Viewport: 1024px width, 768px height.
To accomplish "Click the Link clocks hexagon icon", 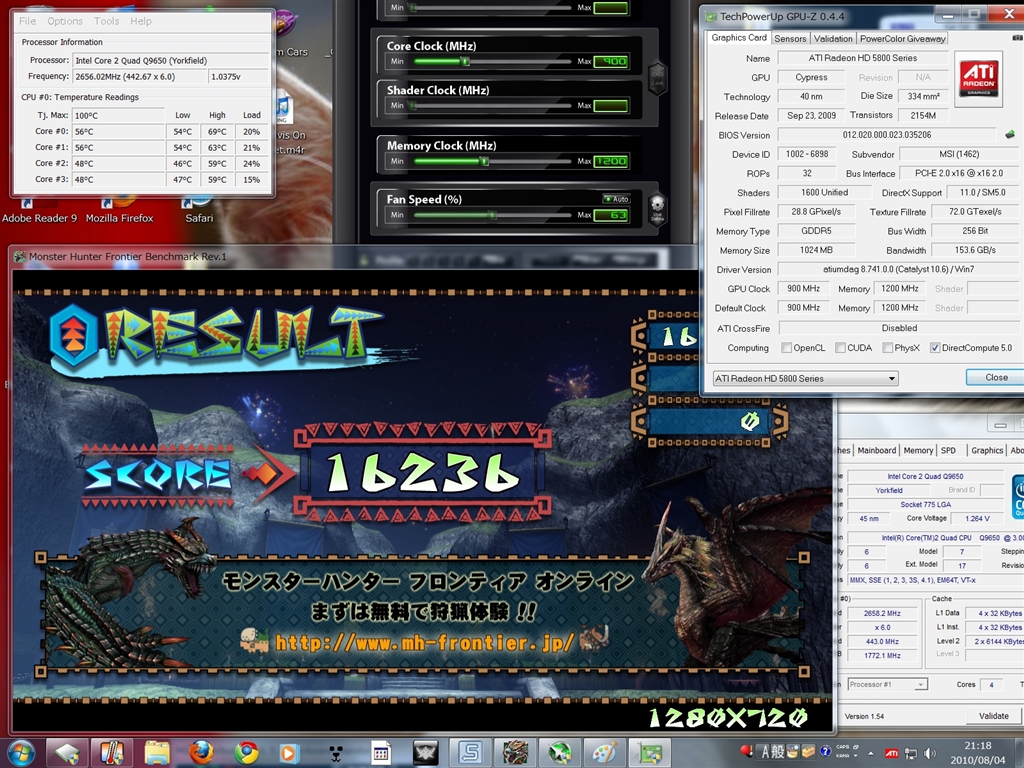I will tap(656, 78).
